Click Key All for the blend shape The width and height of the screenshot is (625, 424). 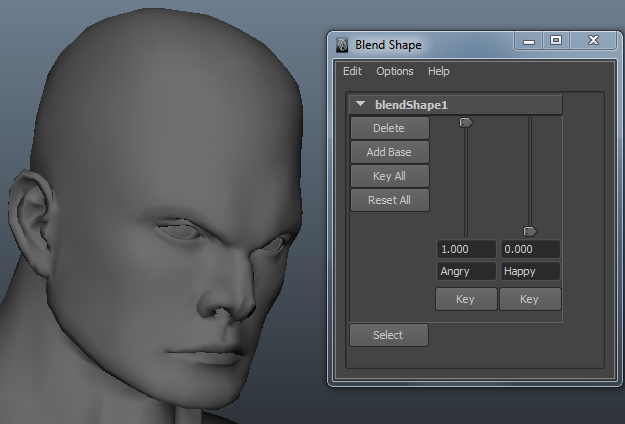coord(389,176)
